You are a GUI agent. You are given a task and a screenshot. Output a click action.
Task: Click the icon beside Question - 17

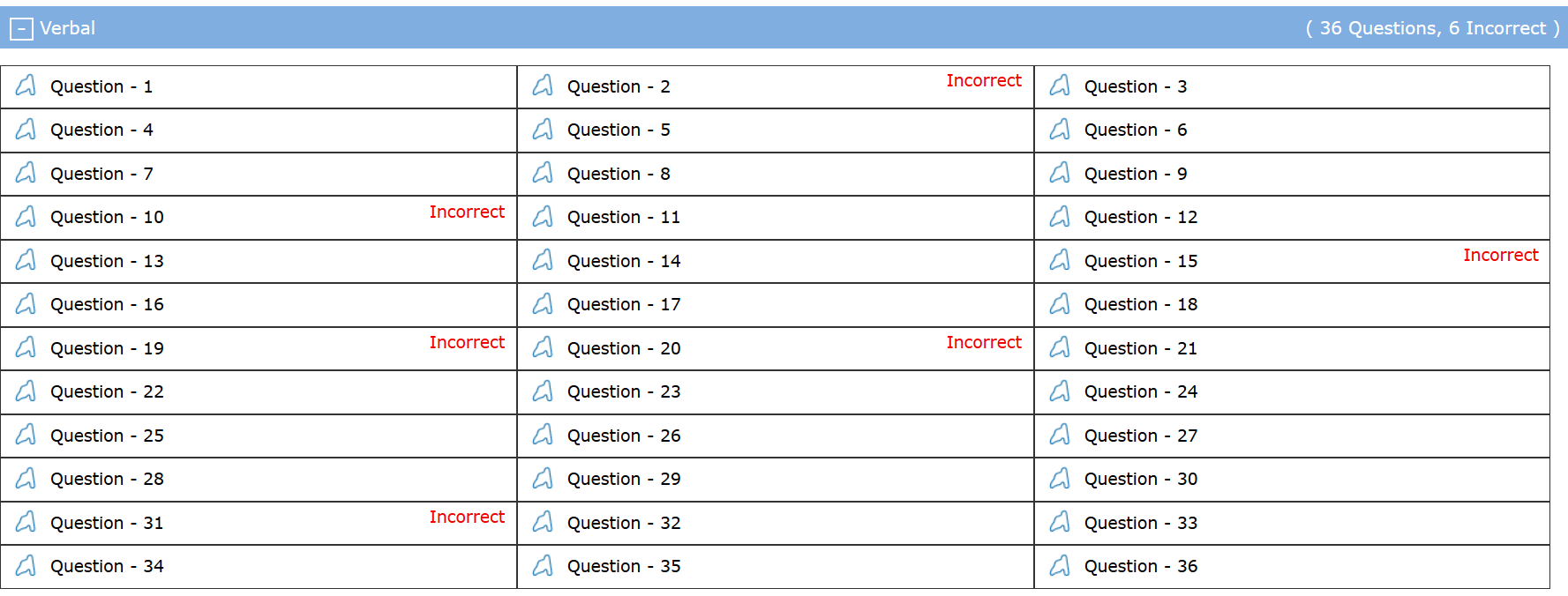(544, 304)
